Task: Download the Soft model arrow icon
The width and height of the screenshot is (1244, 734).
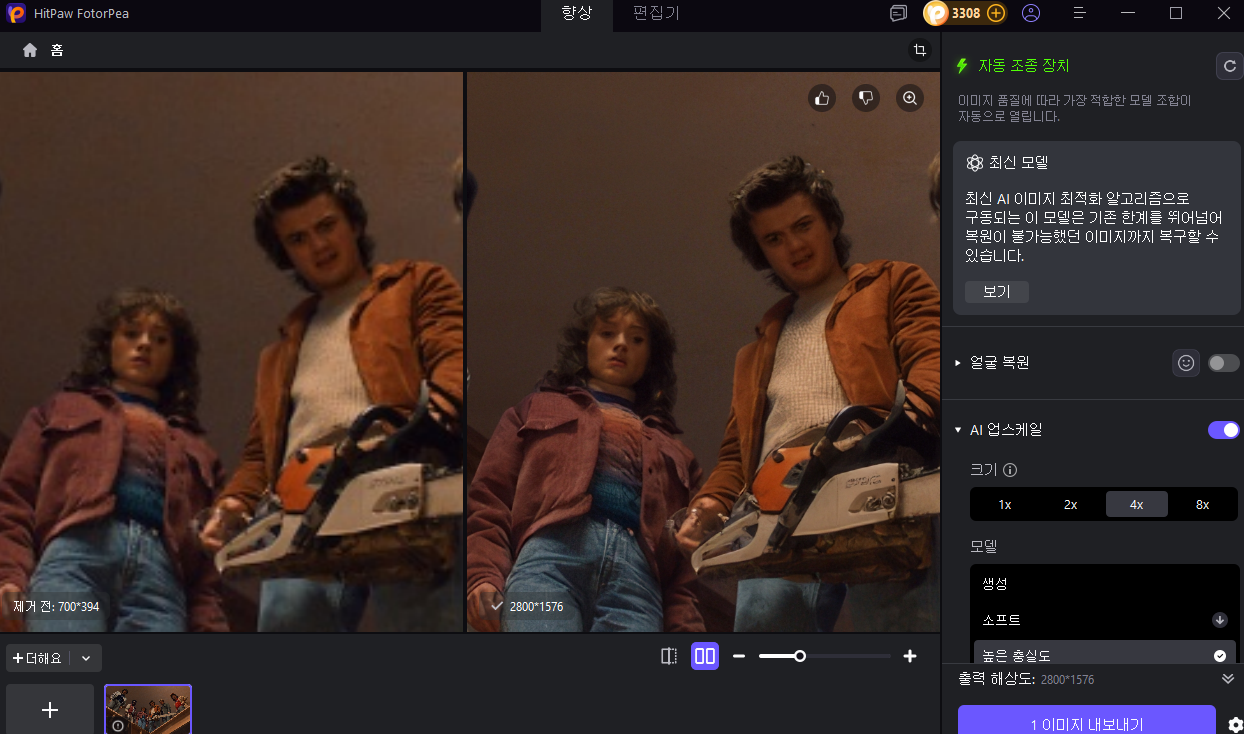Action: (1219, 620)
